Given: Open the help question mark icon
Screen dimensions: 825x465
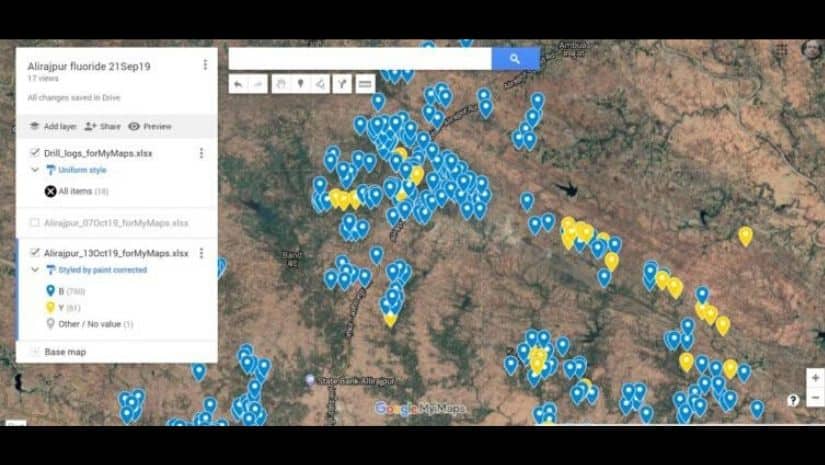Looking at the screenshot, I should coord(793,400).
